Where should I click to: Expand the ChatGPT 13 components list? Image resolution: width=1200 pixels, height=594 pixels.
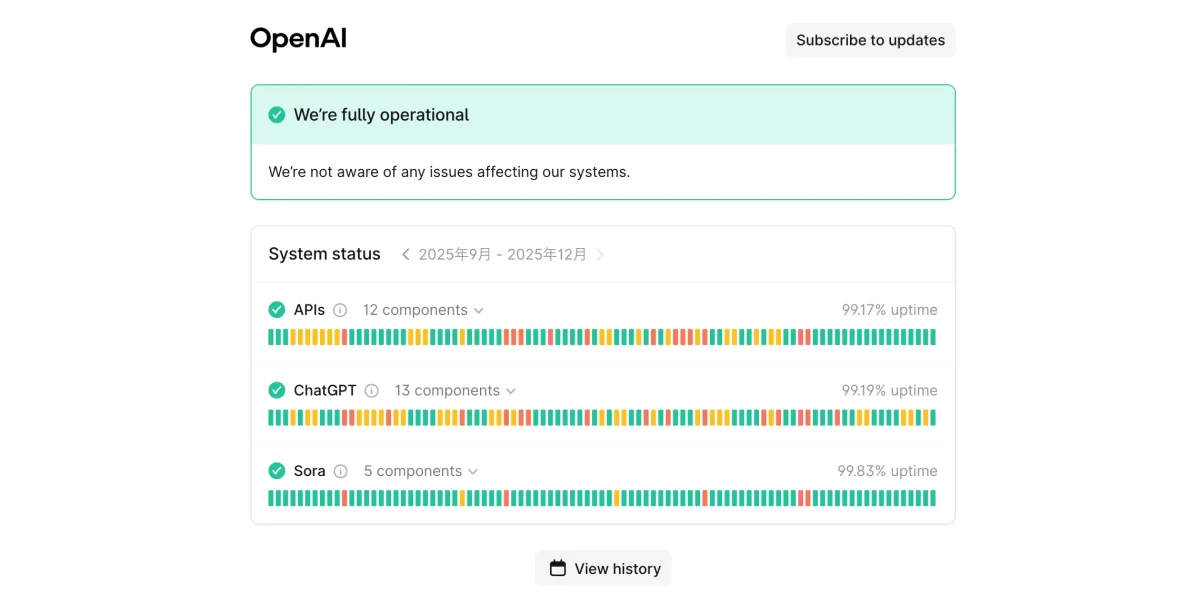point(455,391)
